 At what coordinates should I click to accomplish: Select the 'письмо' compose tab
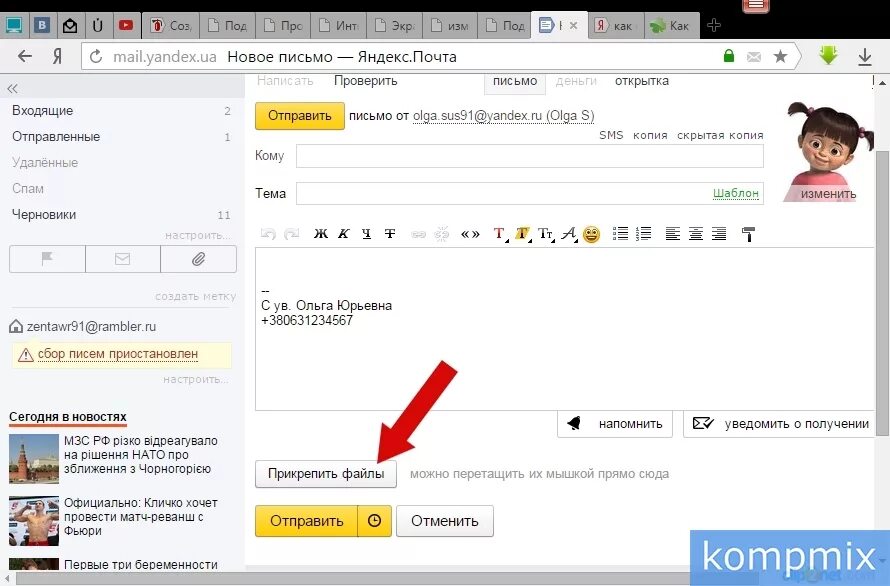tap(515, 81)
